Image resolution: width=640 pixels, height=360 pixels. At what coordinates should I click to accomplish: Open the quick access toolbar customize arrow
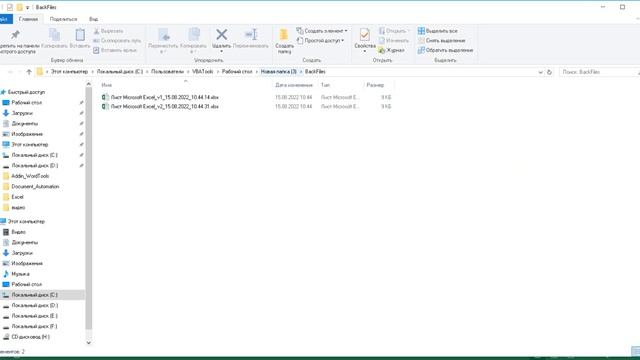[27, 8]
